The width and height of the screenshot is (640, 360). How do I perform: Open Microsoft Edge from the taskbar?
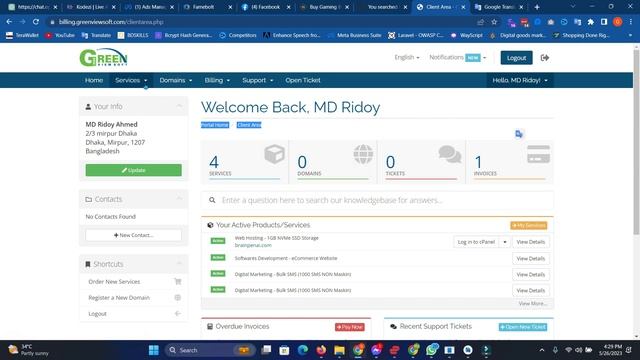pyautogui.click(x=302, y=350)
